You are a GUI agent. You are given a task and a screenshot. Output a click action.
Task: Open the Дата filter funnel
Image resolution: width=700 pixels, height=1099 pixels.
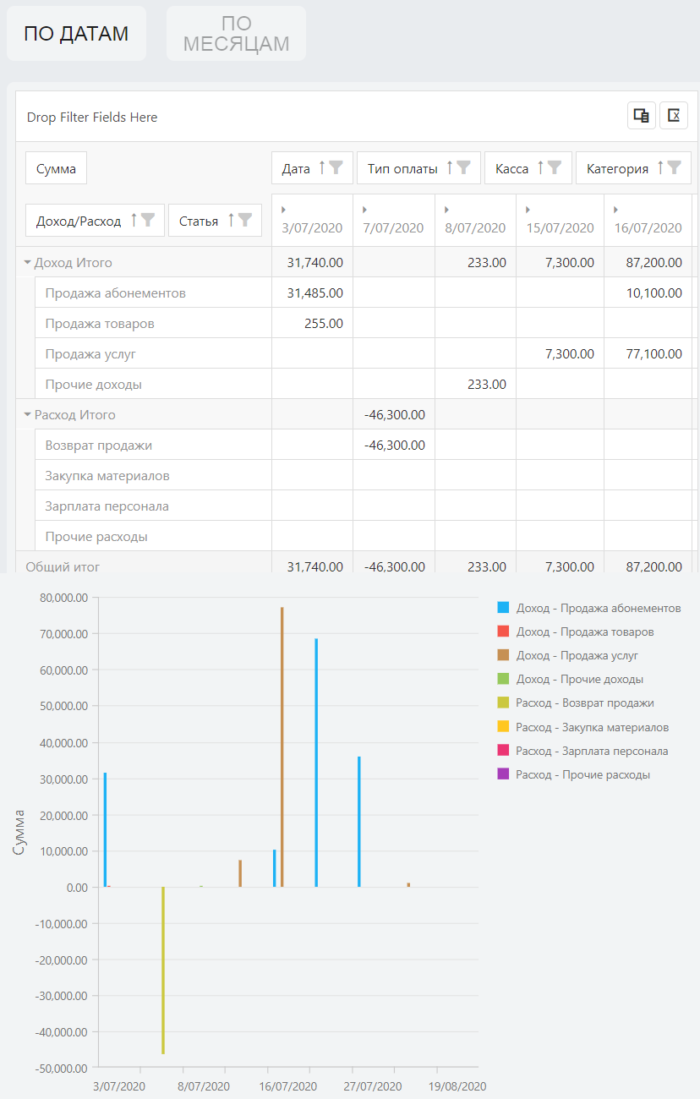tap(336, 168)
